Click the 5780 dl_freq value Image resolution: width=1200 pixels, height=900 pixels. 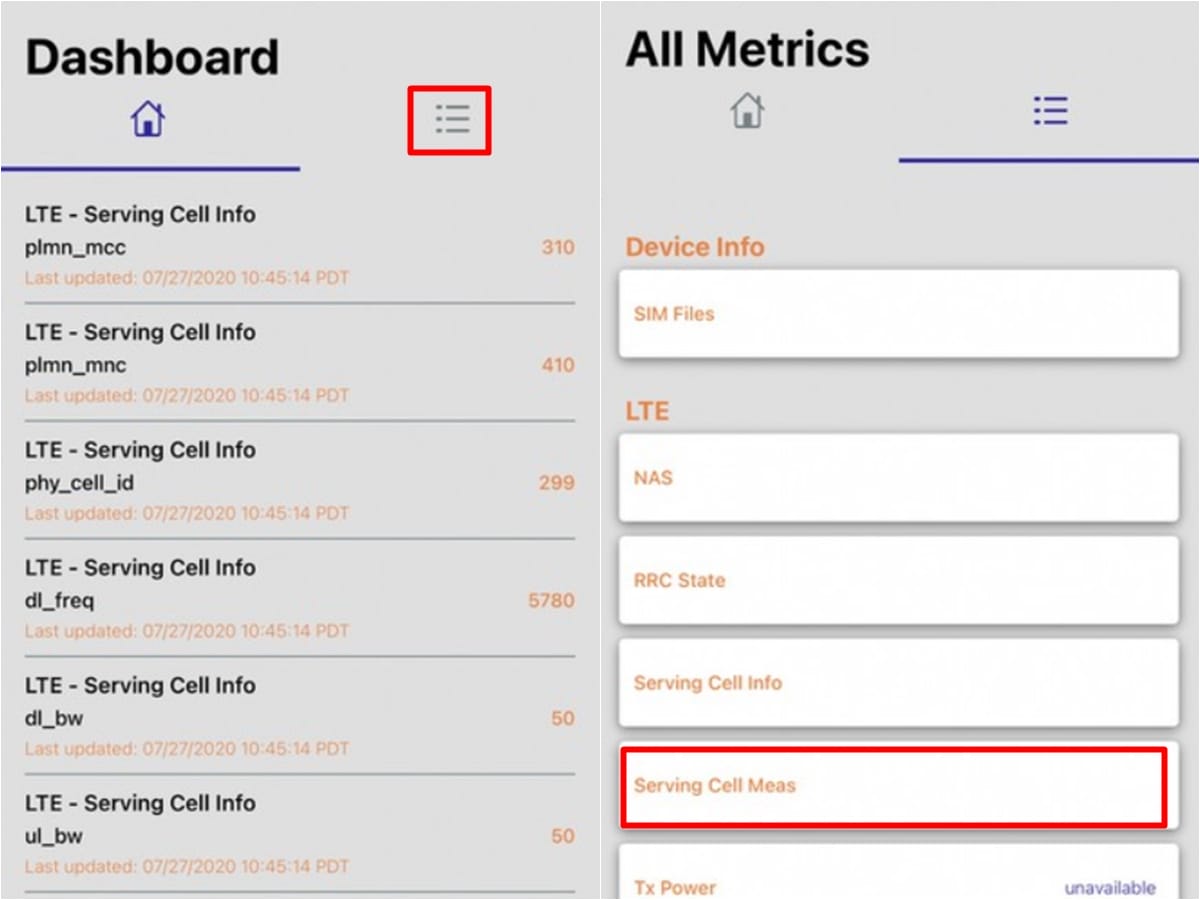pyautogui.click(x=552, y=601)
